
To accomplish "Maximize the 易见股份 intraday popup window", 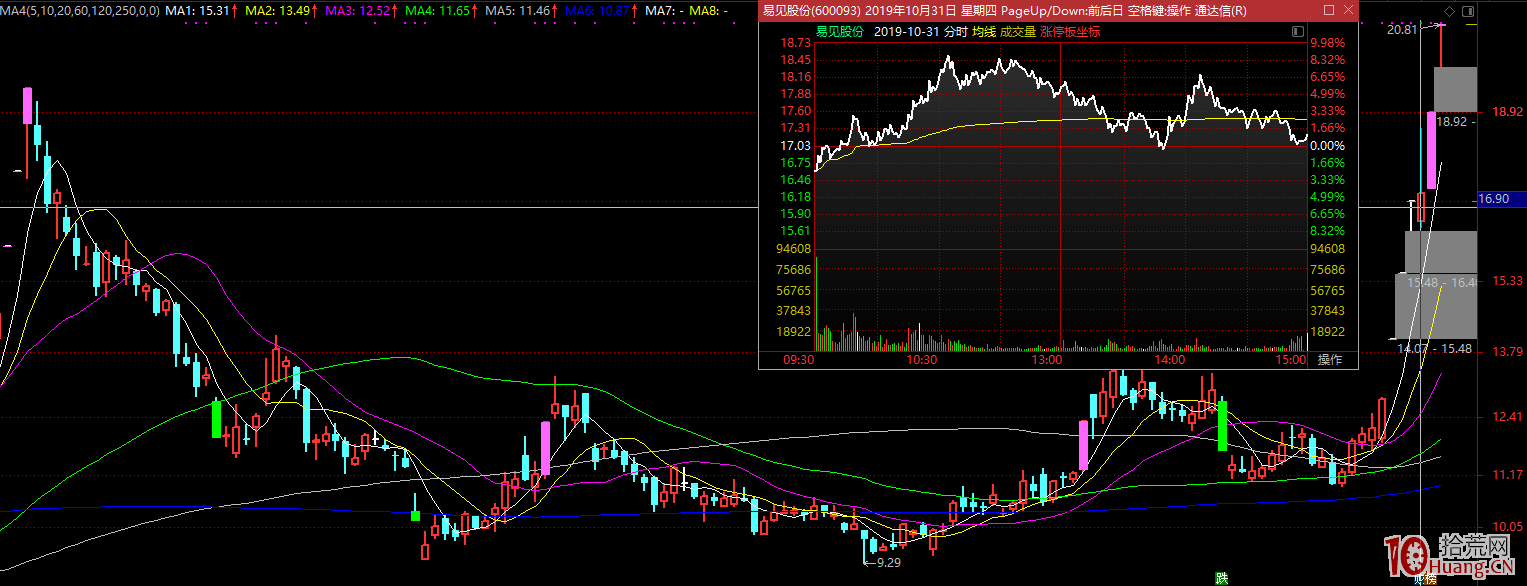I will coord(1329,11).
